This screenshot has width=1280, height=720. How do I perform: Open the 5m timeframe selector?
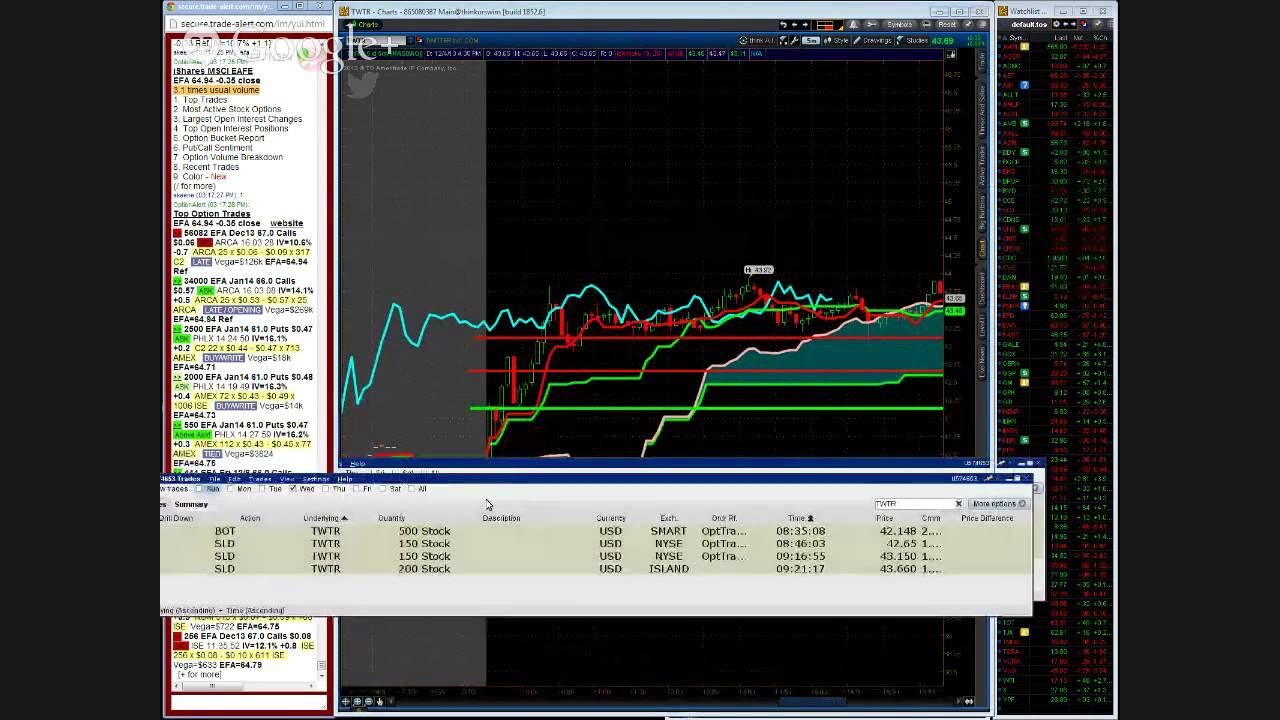coord(811,41)
